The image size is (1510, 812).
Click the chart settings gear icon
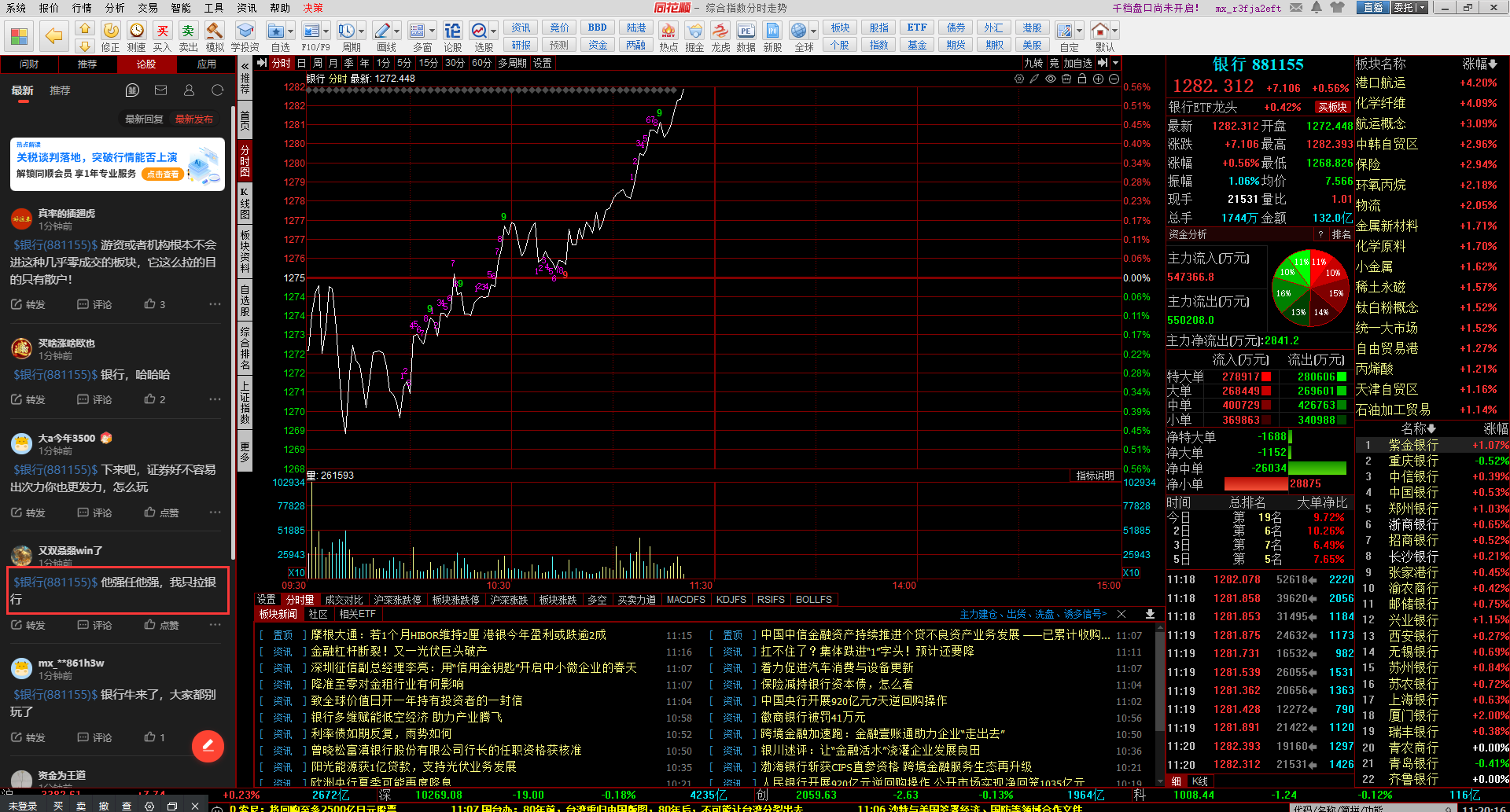pos(1019,79)
